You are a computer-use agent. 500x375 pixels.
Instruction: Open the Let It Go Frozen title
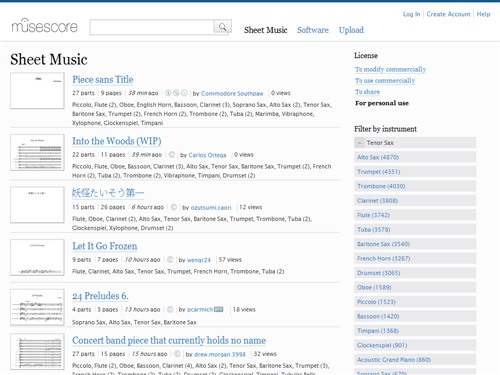[105, 246]
